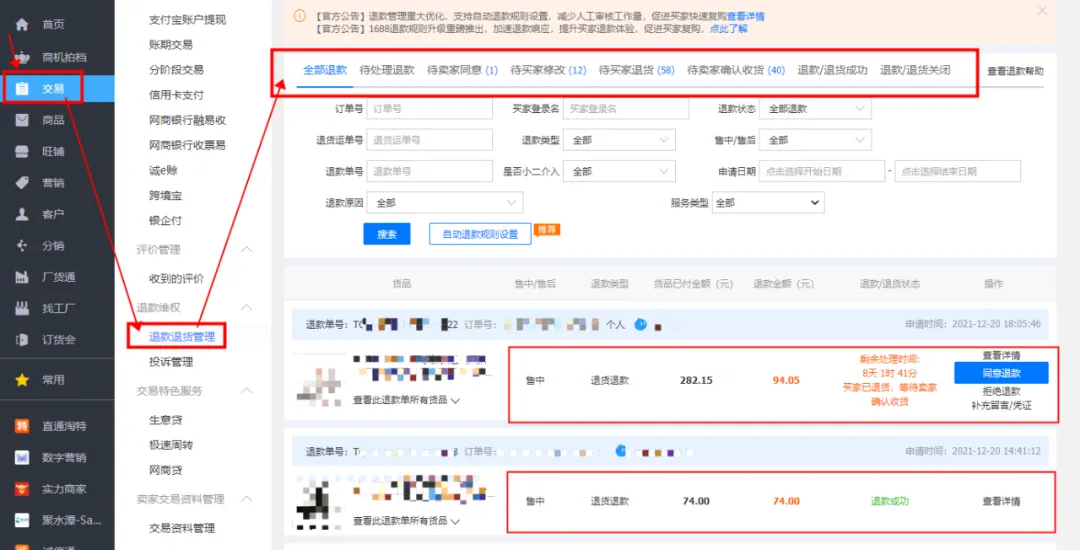Click the 搜索 search button
Image resolution: width=1080 pixels, height=550 pixels.
[x=386, y=234]
